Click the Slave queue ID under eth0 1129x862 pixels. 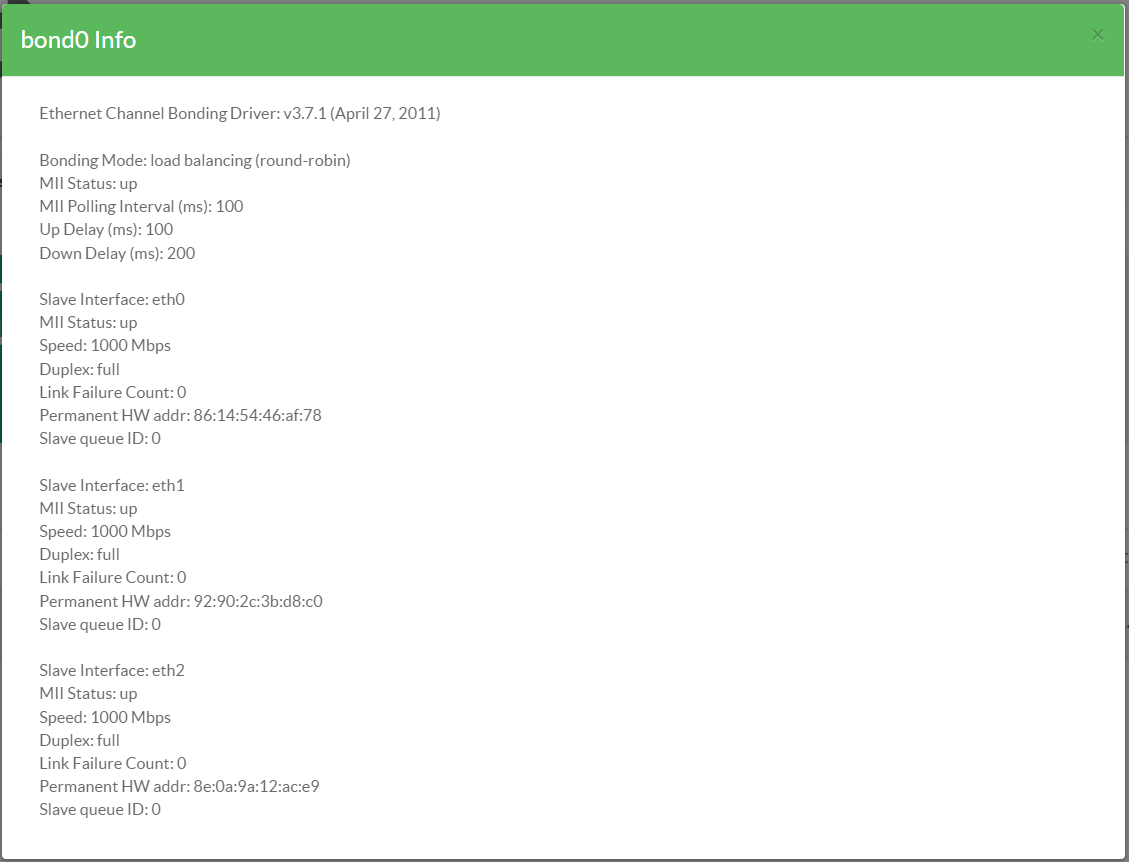100,438
